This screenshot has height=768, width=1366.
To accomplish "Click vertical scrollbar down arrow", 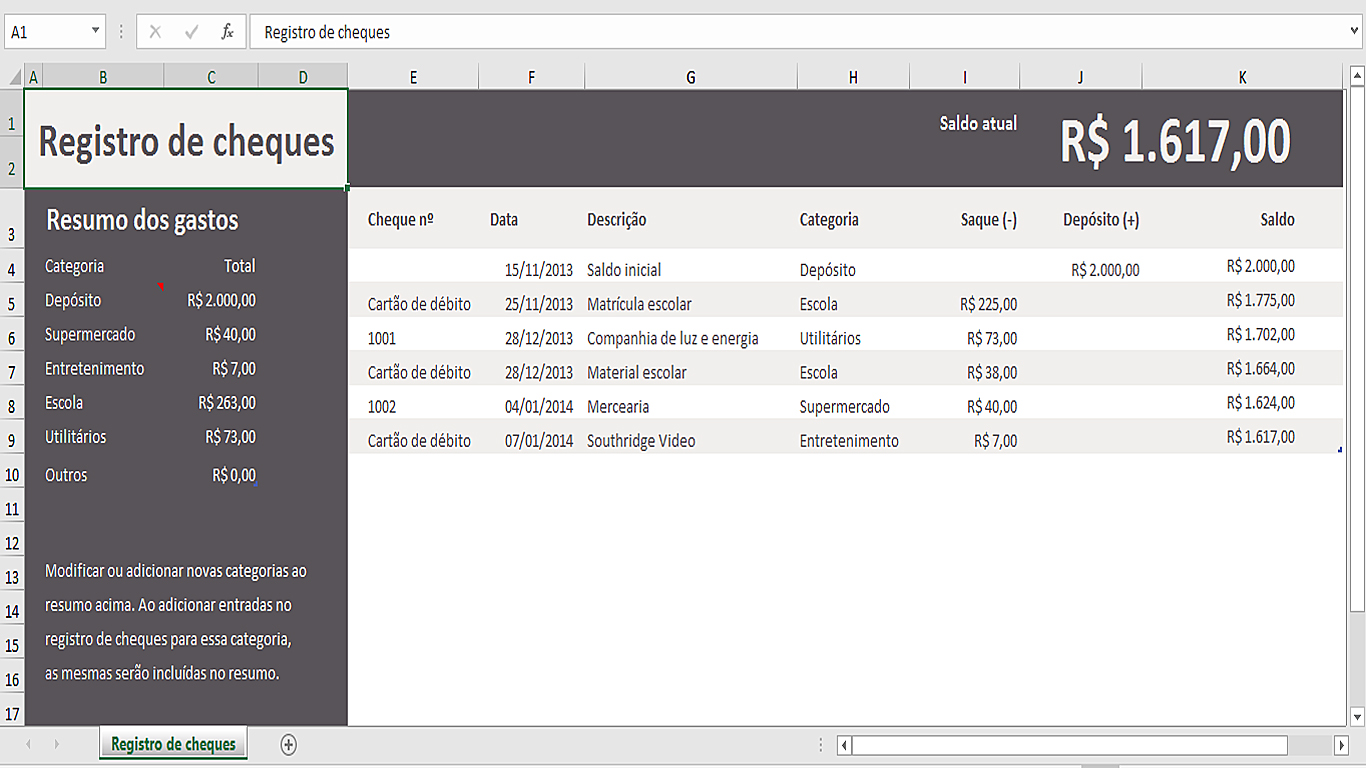I will coord(1357,717).
